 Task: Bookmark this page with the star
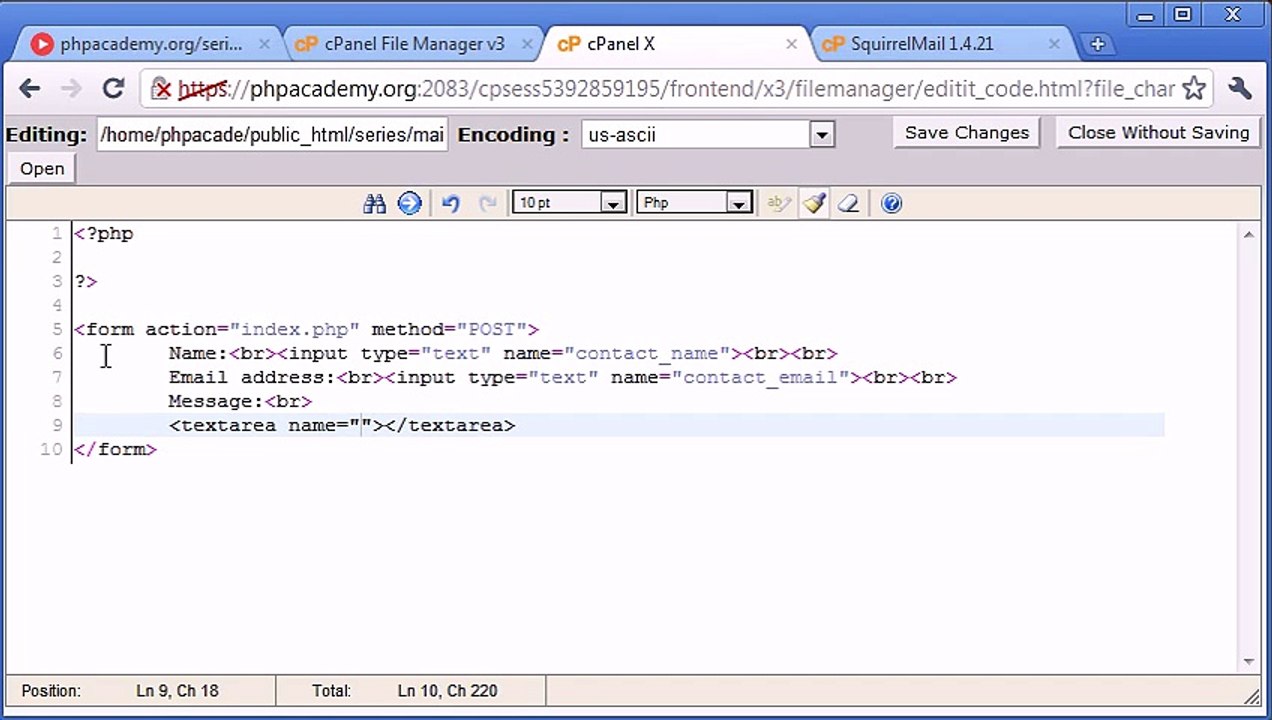point(1194,89)
